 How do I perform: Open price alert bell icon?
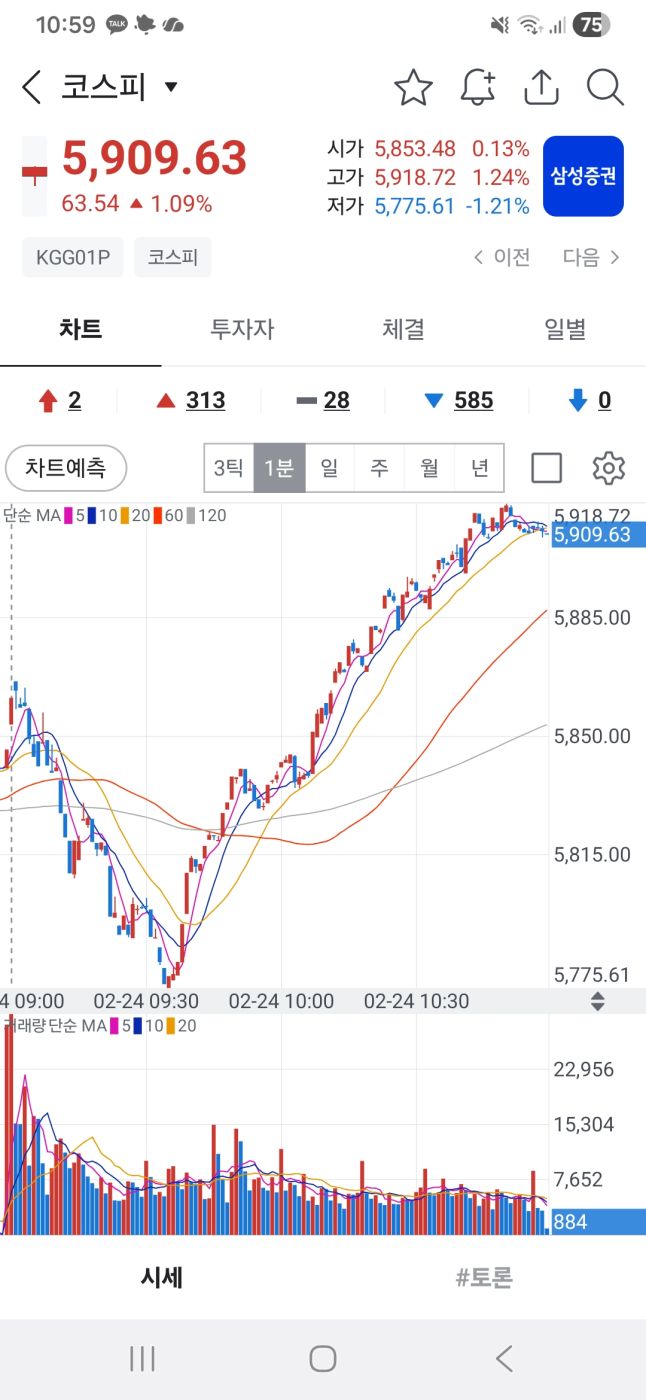coord(477,88)
